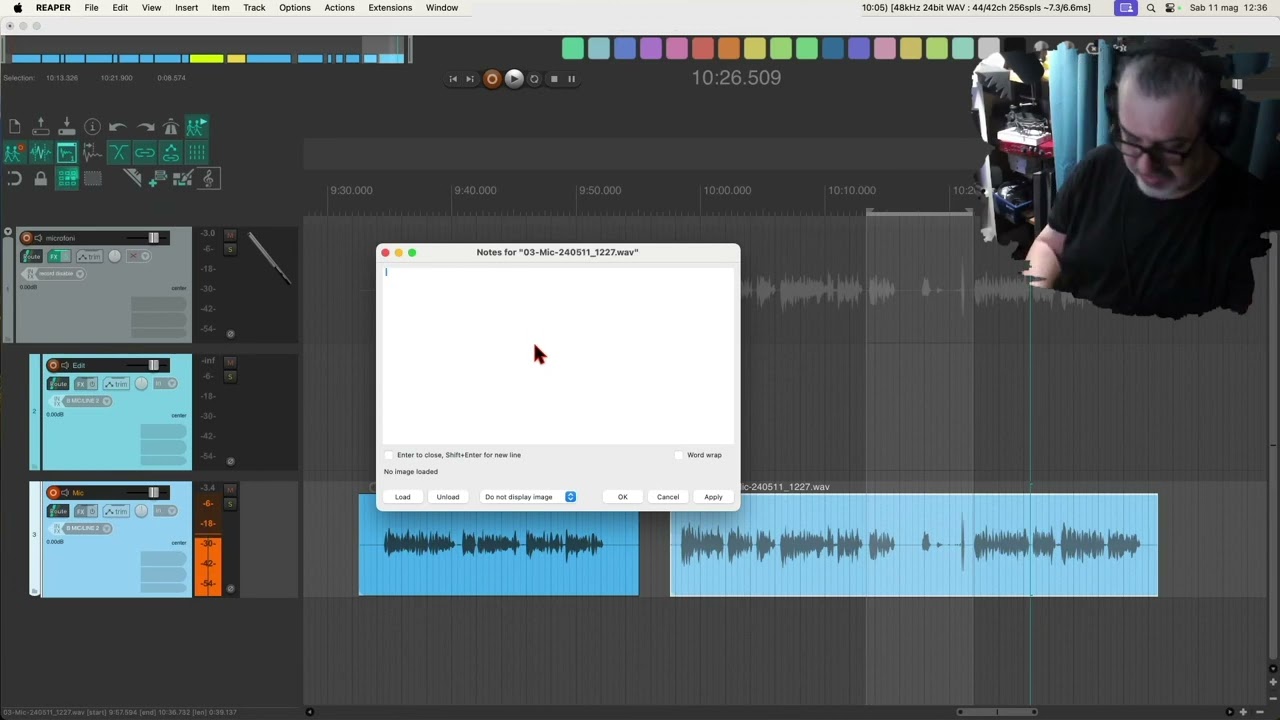The image size is (1280, 720).
Task: Toggle item grouping chain-link icon
Action: click(145, 152)
